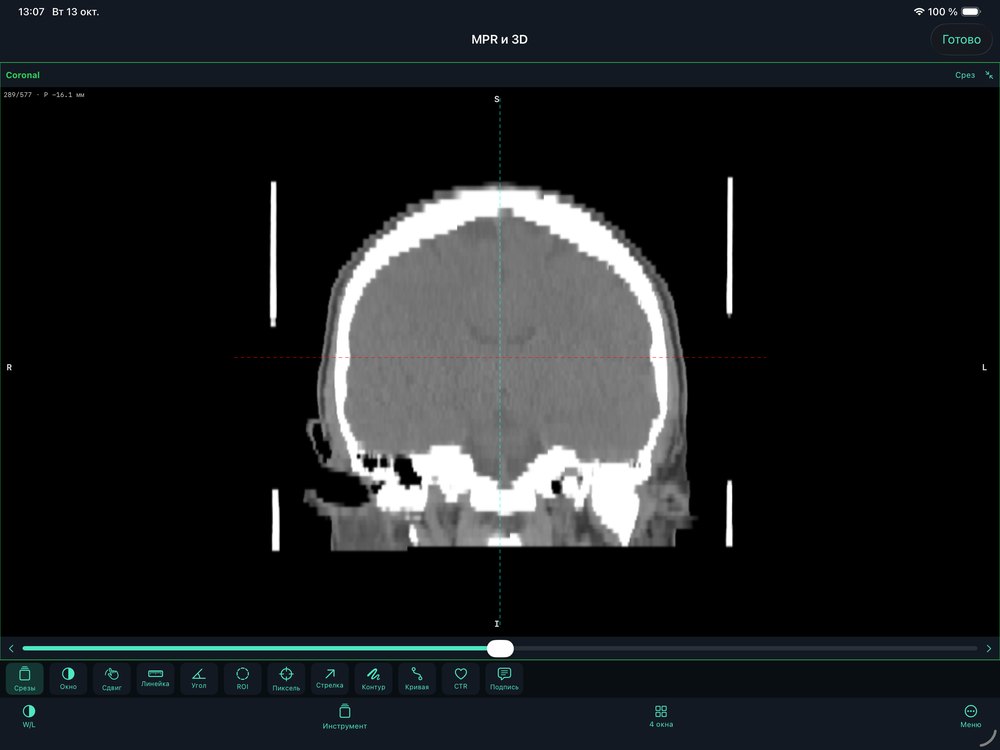Click the L orientation marker

984,367
